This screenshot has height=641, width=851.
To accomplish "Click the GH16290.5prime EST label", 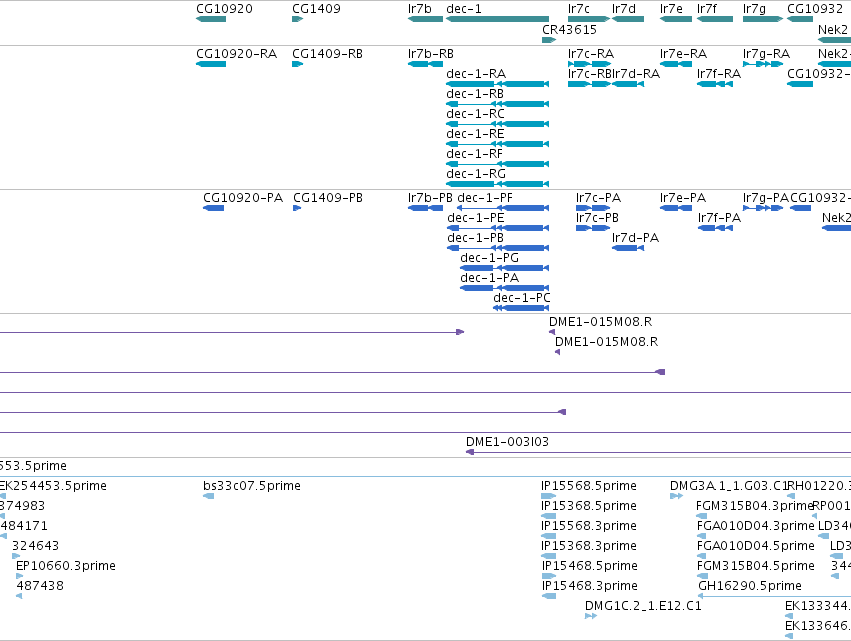I will 750,587.
